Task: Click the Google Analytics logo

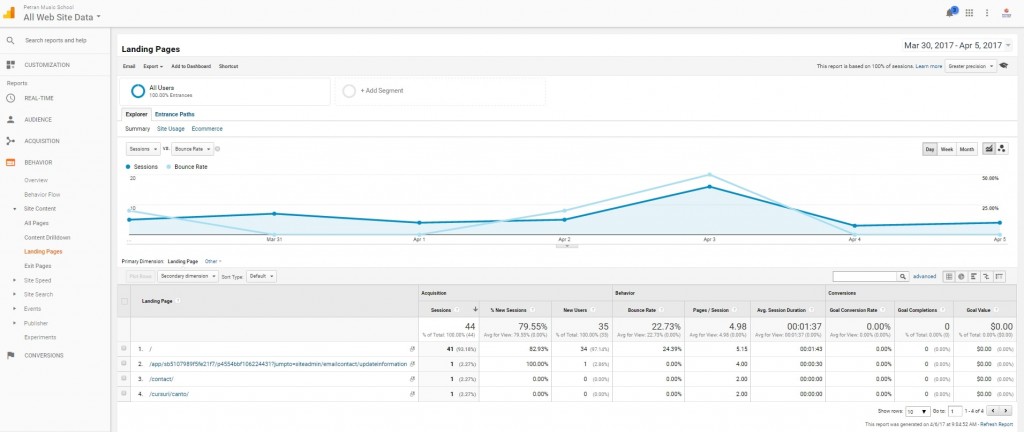Action: (x=9, y=13)
